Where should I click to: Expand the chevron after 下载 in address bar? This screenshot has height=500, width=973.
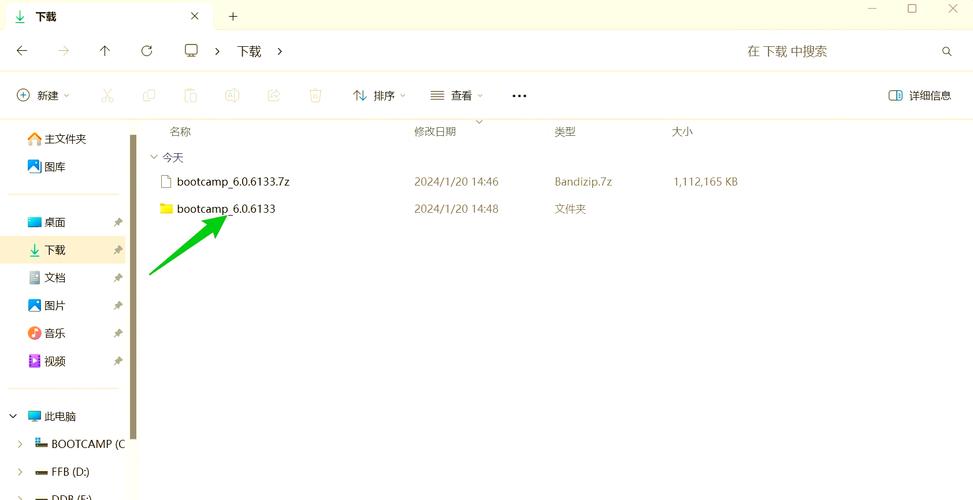click(280, 51)
